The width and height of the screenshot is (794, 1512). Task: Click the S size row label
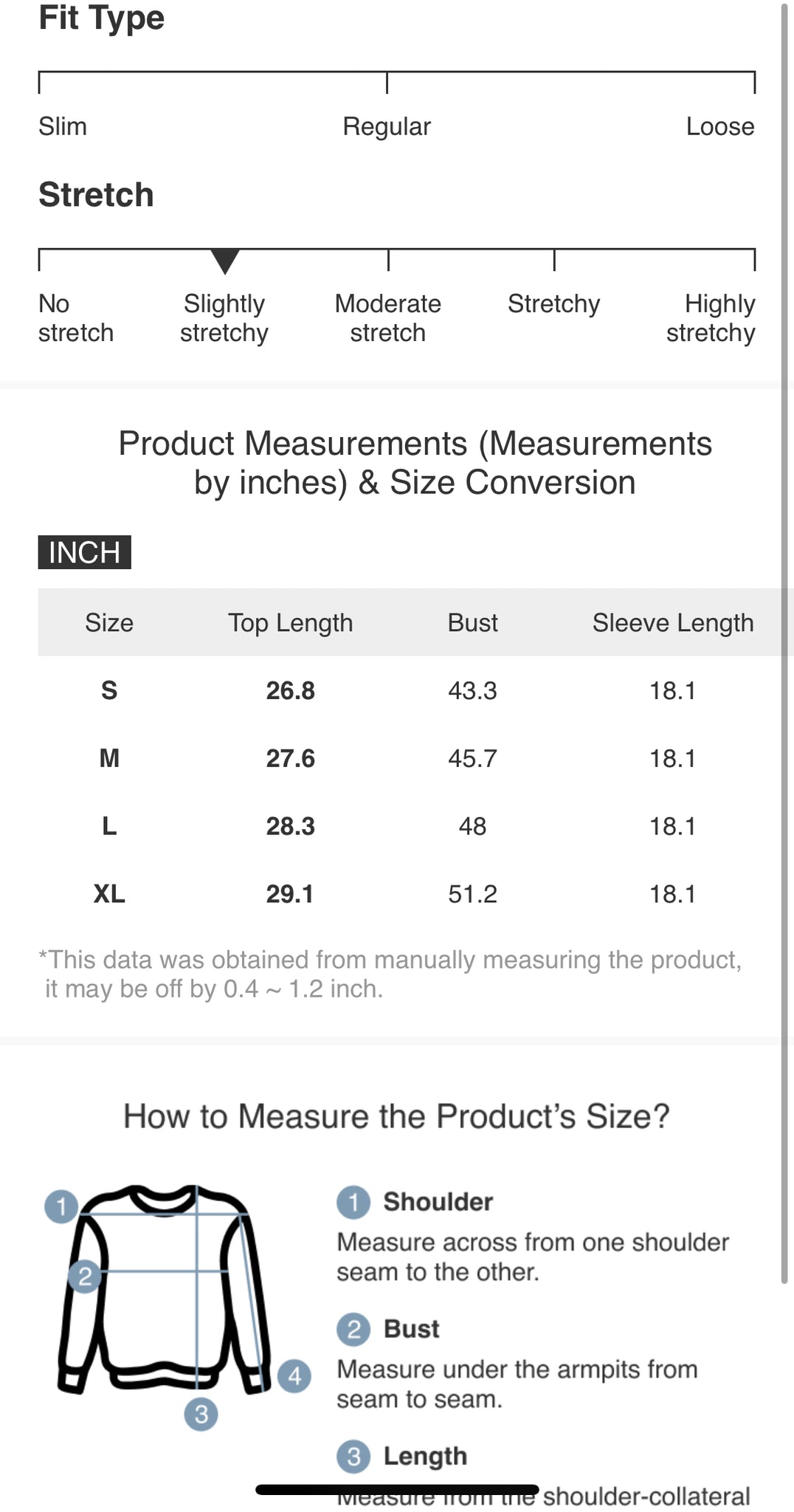(109, 690)
